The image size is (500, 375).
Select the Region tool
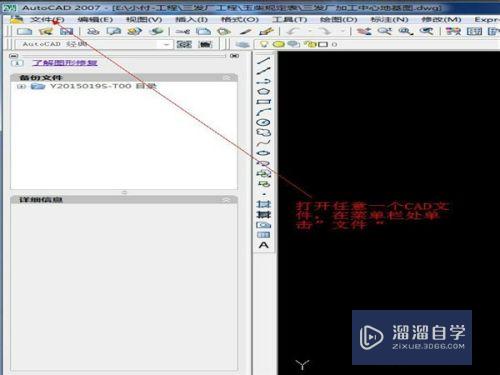coord(264,225)
